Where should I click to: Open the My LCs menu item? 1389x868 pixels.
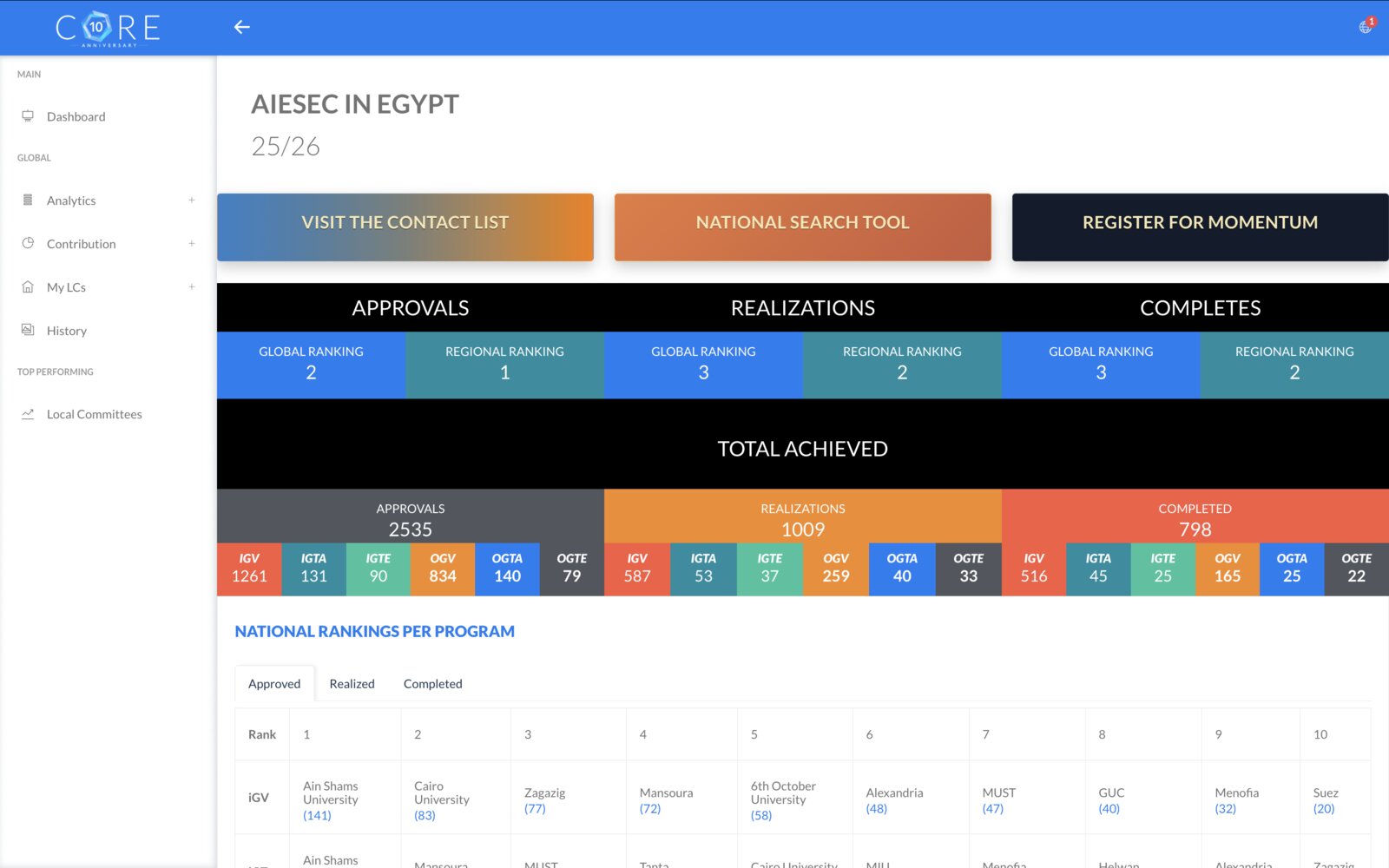pos(108,287)
